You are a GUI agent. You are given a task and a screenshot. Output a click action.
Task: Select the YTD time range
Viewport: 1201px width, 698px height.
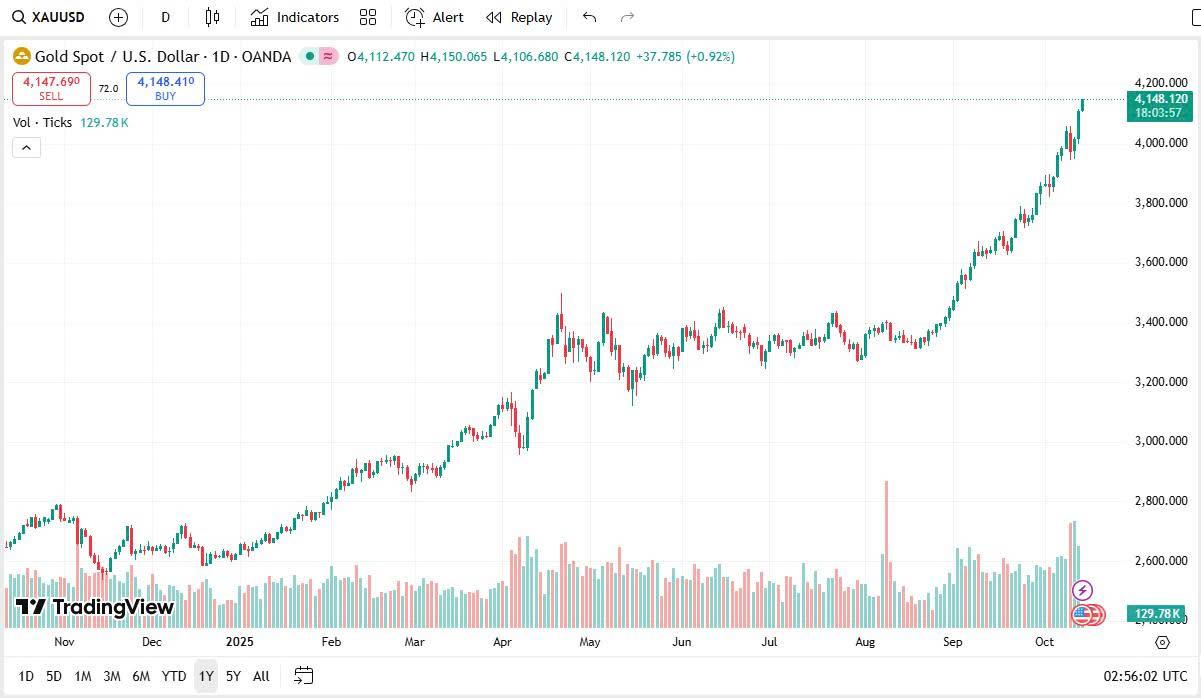pyautogui.click(x=174, y=676)
